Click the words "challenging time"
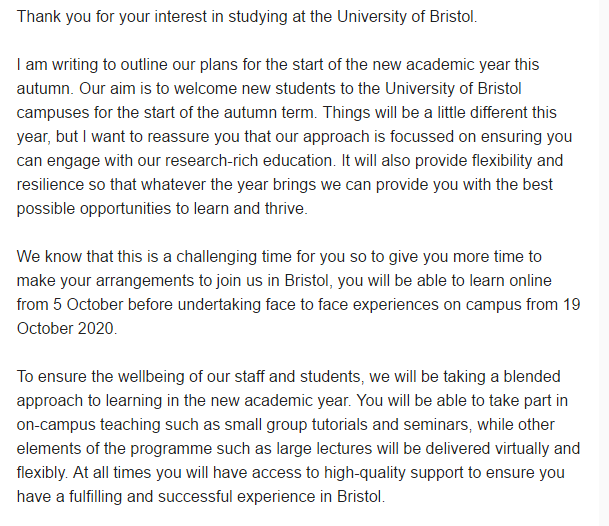Screen dimensions: 609x526 217,257
